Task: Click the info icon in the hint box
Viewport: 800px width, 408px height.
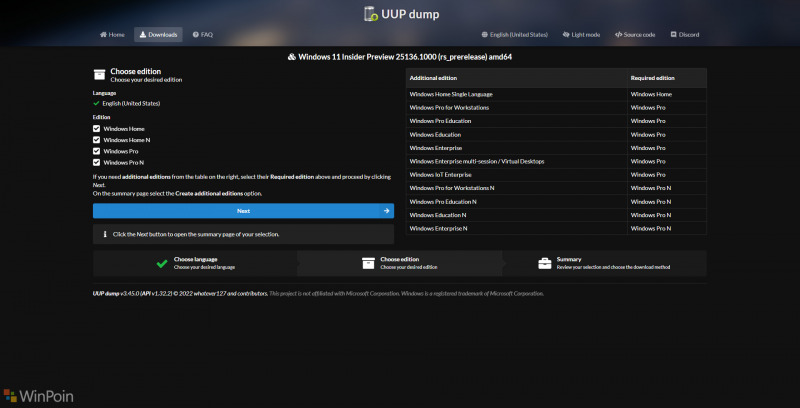Action: pyautogui.click(x=105, y=234)
